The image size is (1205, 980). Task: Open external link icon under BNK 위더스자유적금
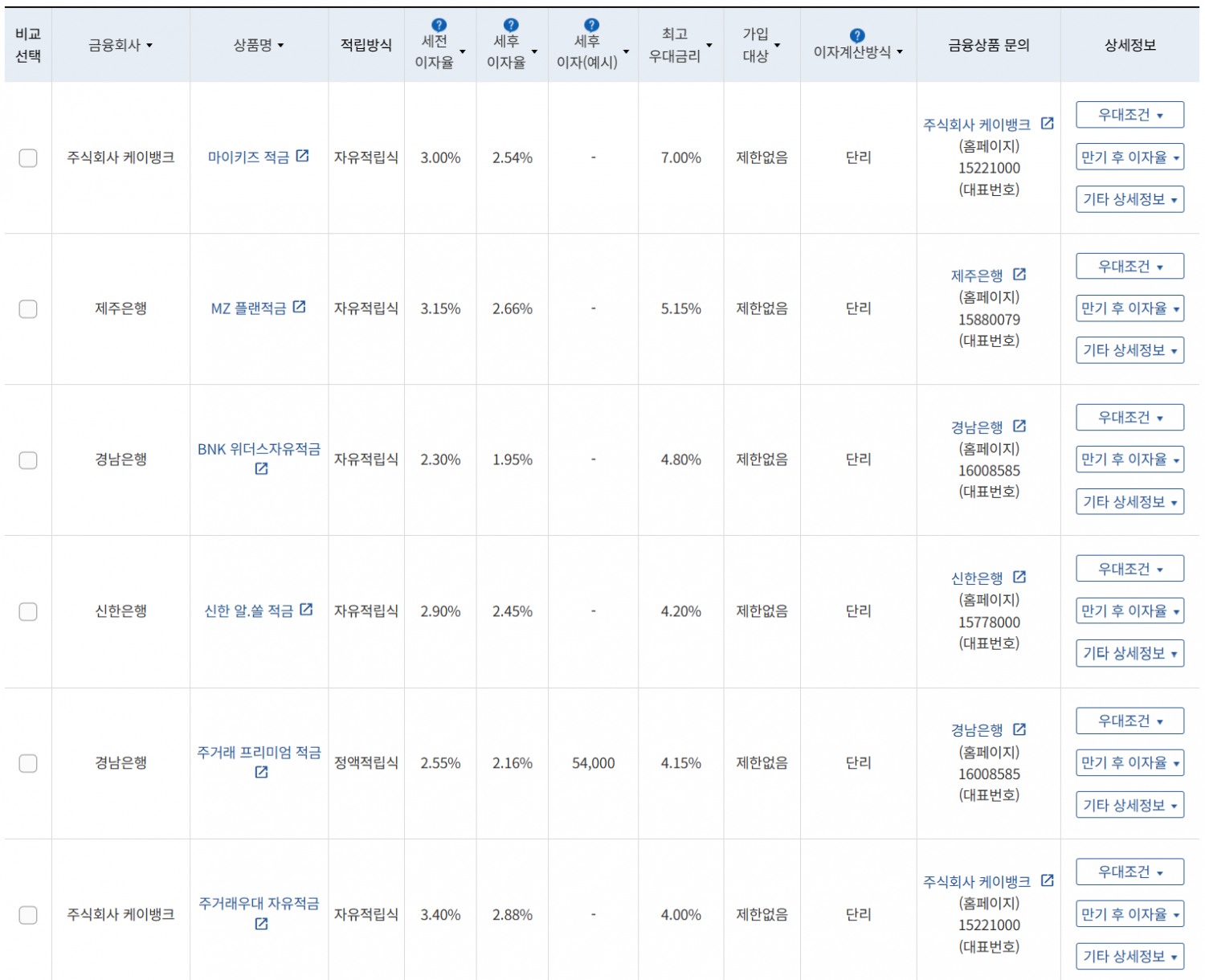pyautogui.click(x=261, y=468)
